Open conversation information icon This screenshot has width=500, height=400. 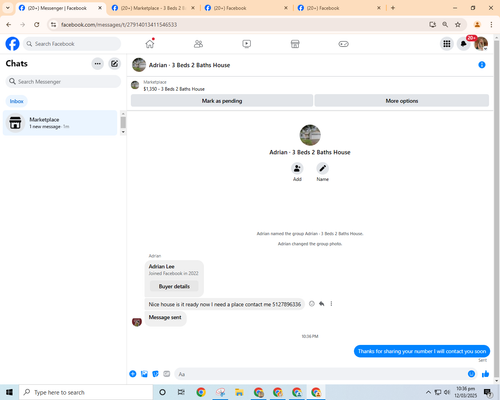(482, 65)
